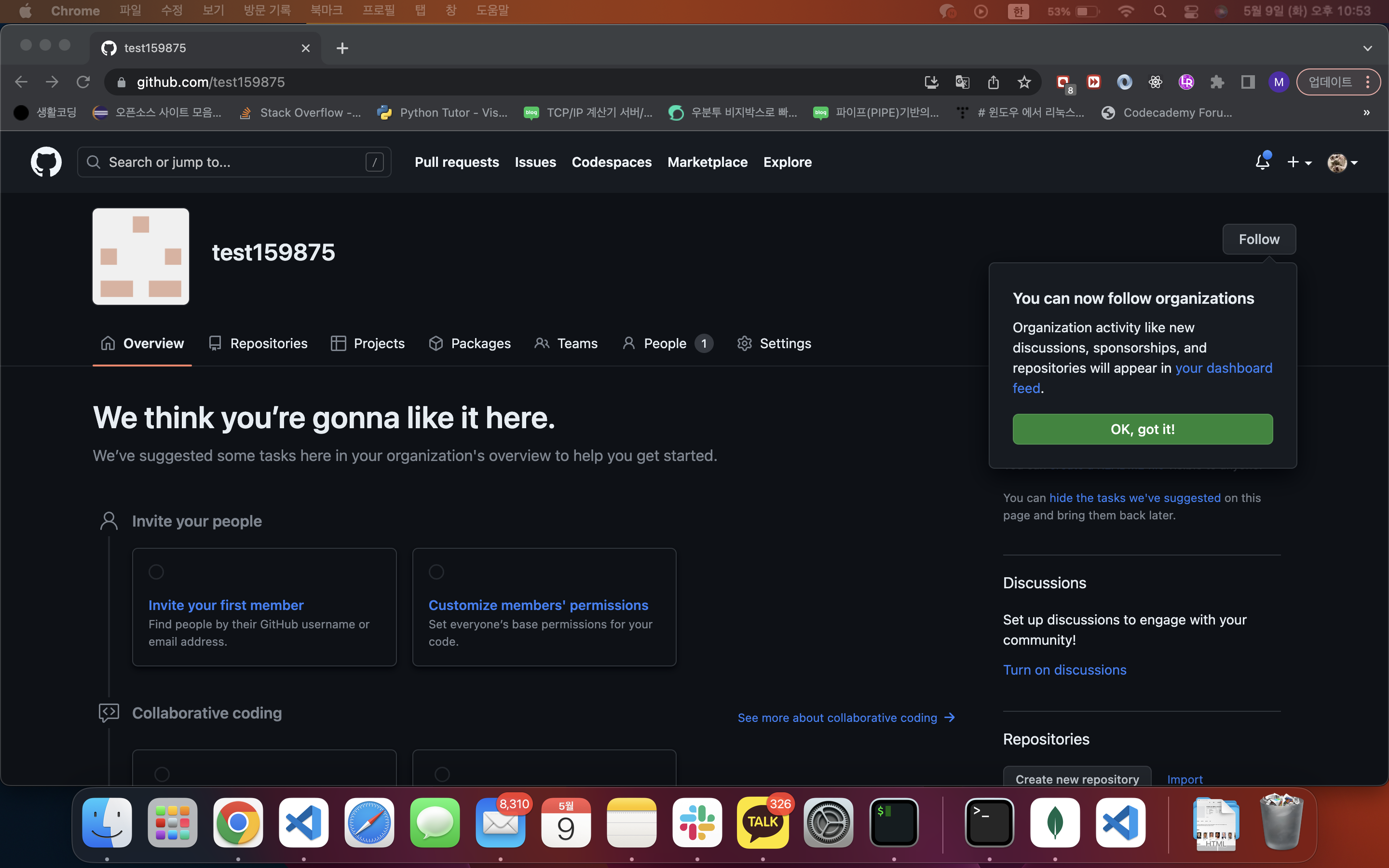Check off Invite your first member circle
The height and width of the screenshot is (868, 1389).
point(156,572)
